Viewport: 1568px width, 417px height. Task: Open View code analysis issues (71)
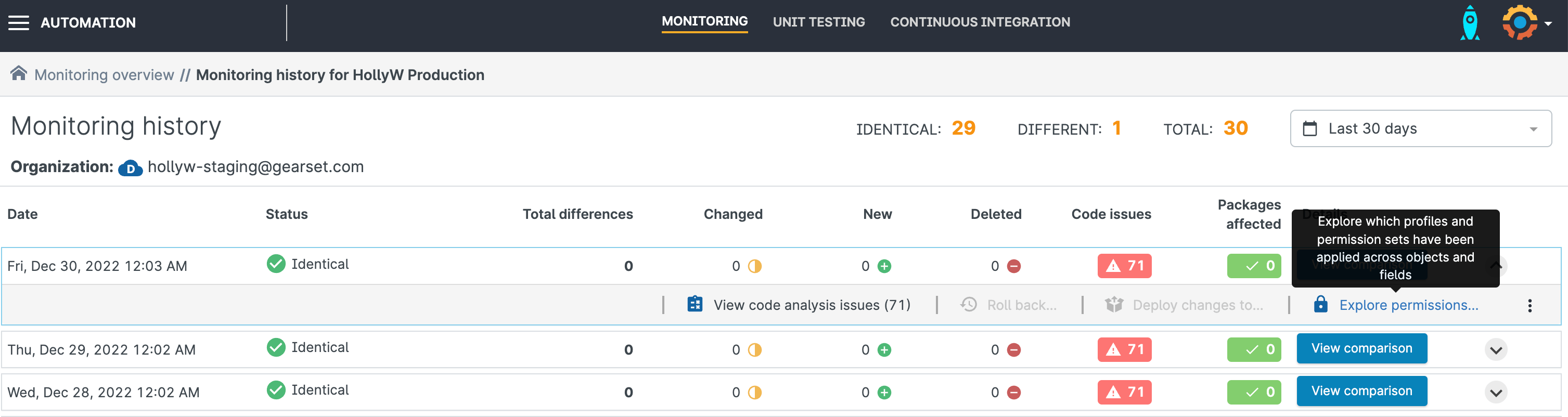click(x=812, y=305)
